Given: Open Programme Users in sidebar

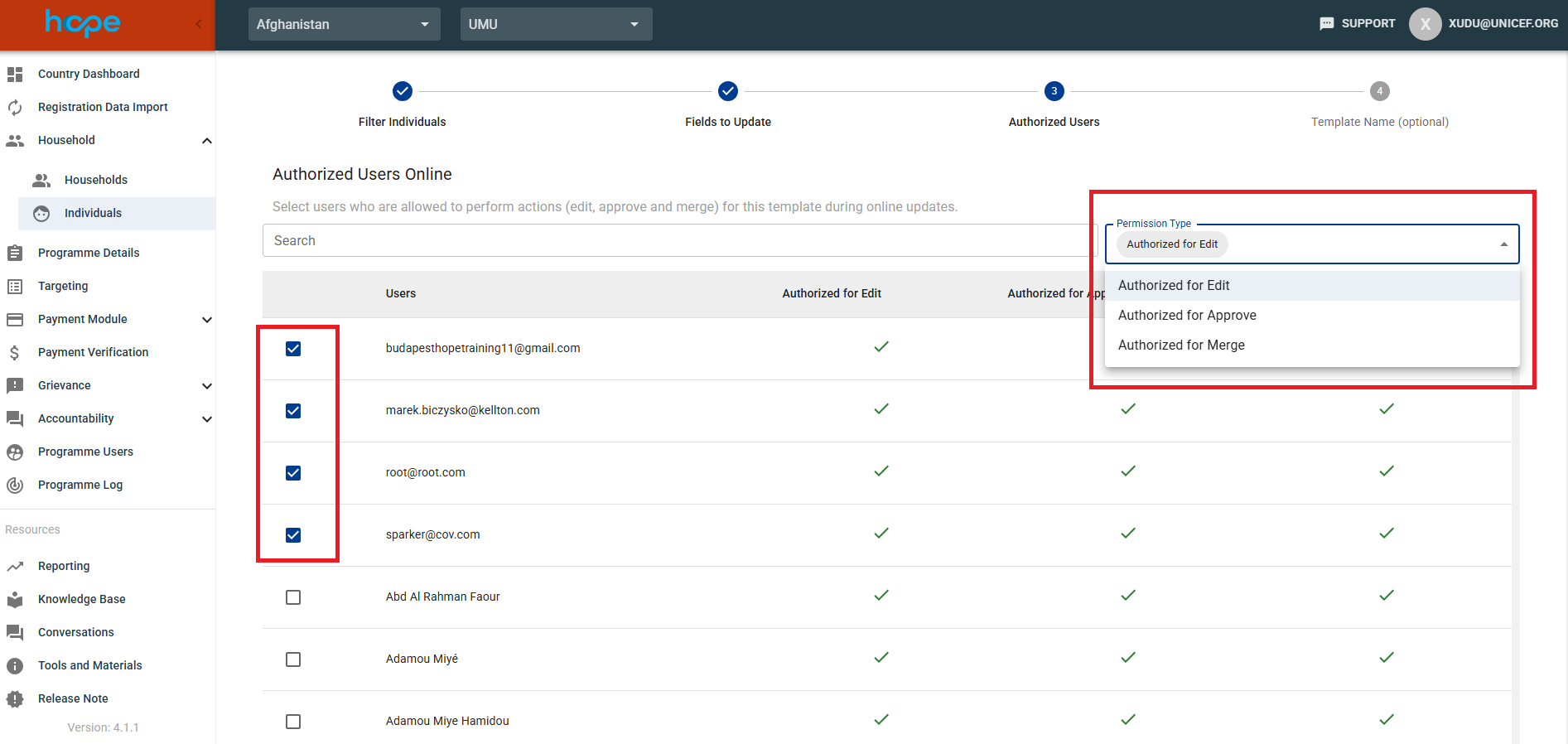Looking at the screenshot, I should click(85, 452).
